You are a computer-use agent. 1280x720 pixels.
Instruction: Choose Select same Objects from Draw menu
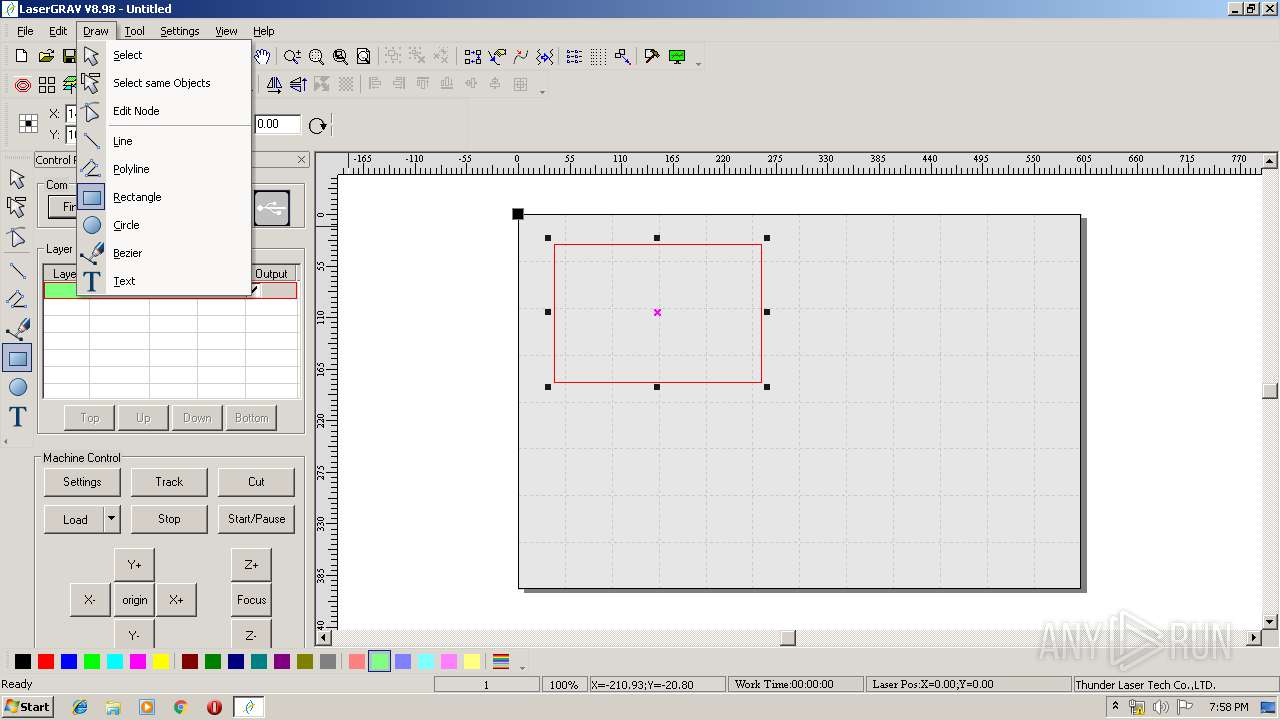(164, 83)
